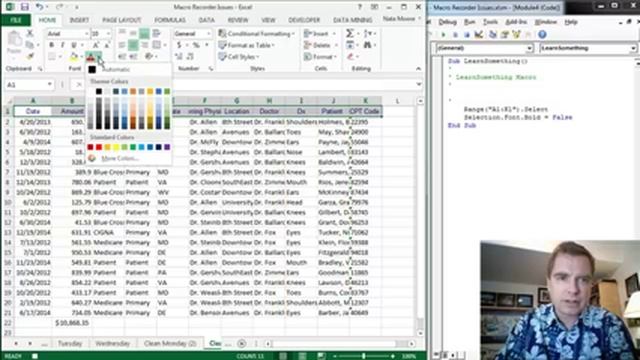The image size is (640, 360).
Task: Open the Tools menu in VBA editor
Action: (490, 22)
